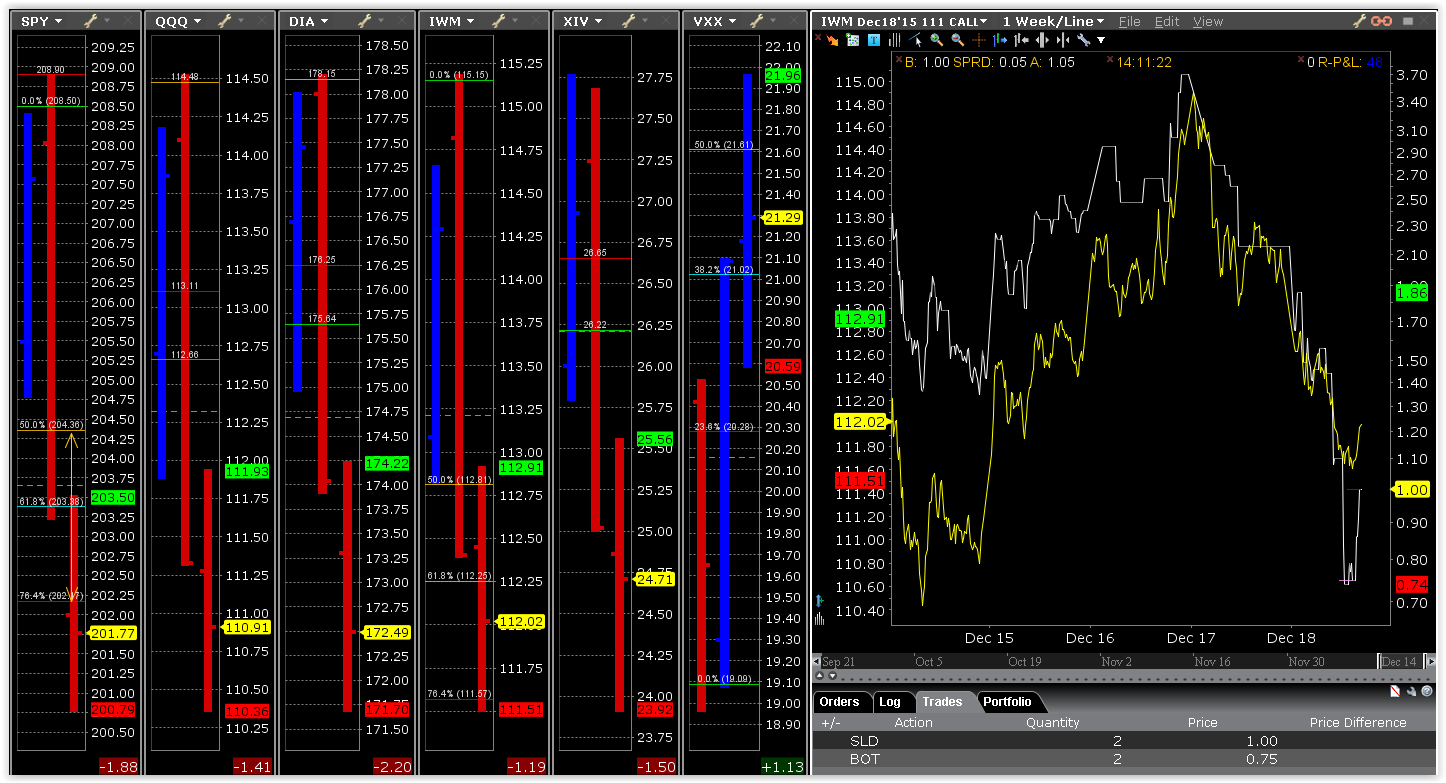Open the IWM Dec18'15 111 CALL contract dropdown
The width and height of the screenshot is (1446, 783).
[x=904, y=21]
